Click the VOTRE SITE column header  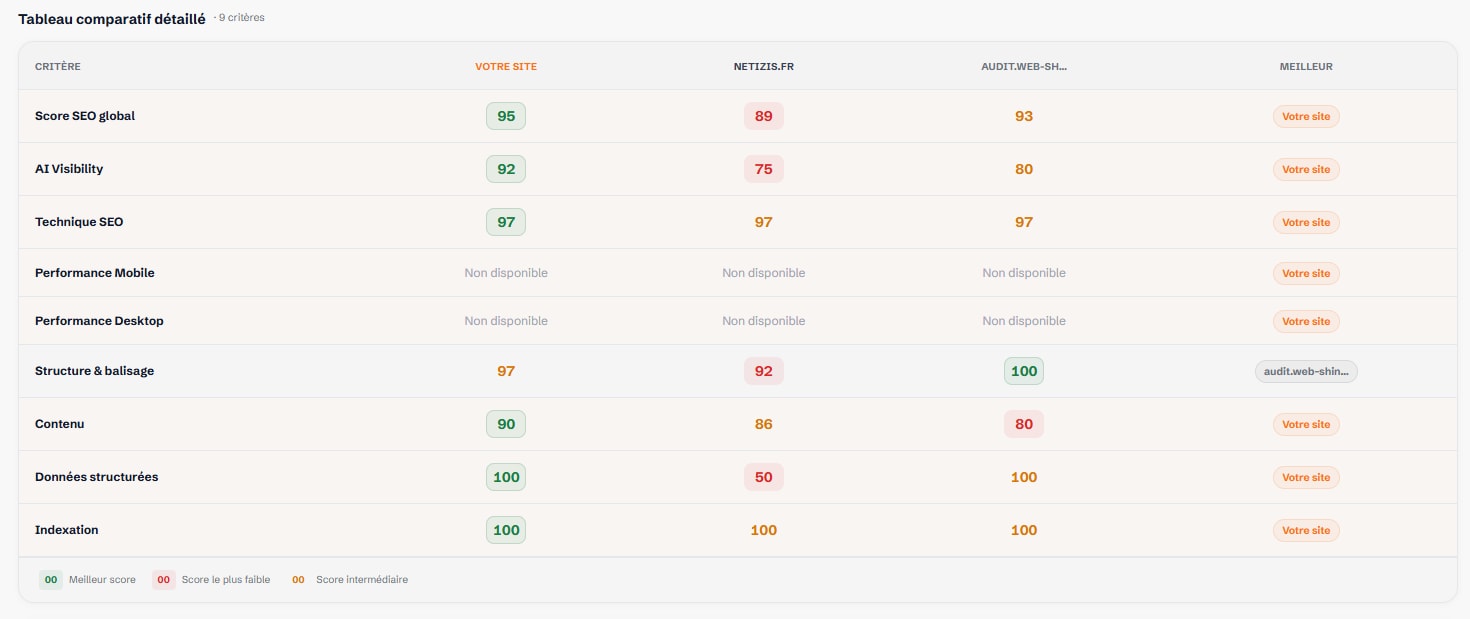click(x=506, y=67)
